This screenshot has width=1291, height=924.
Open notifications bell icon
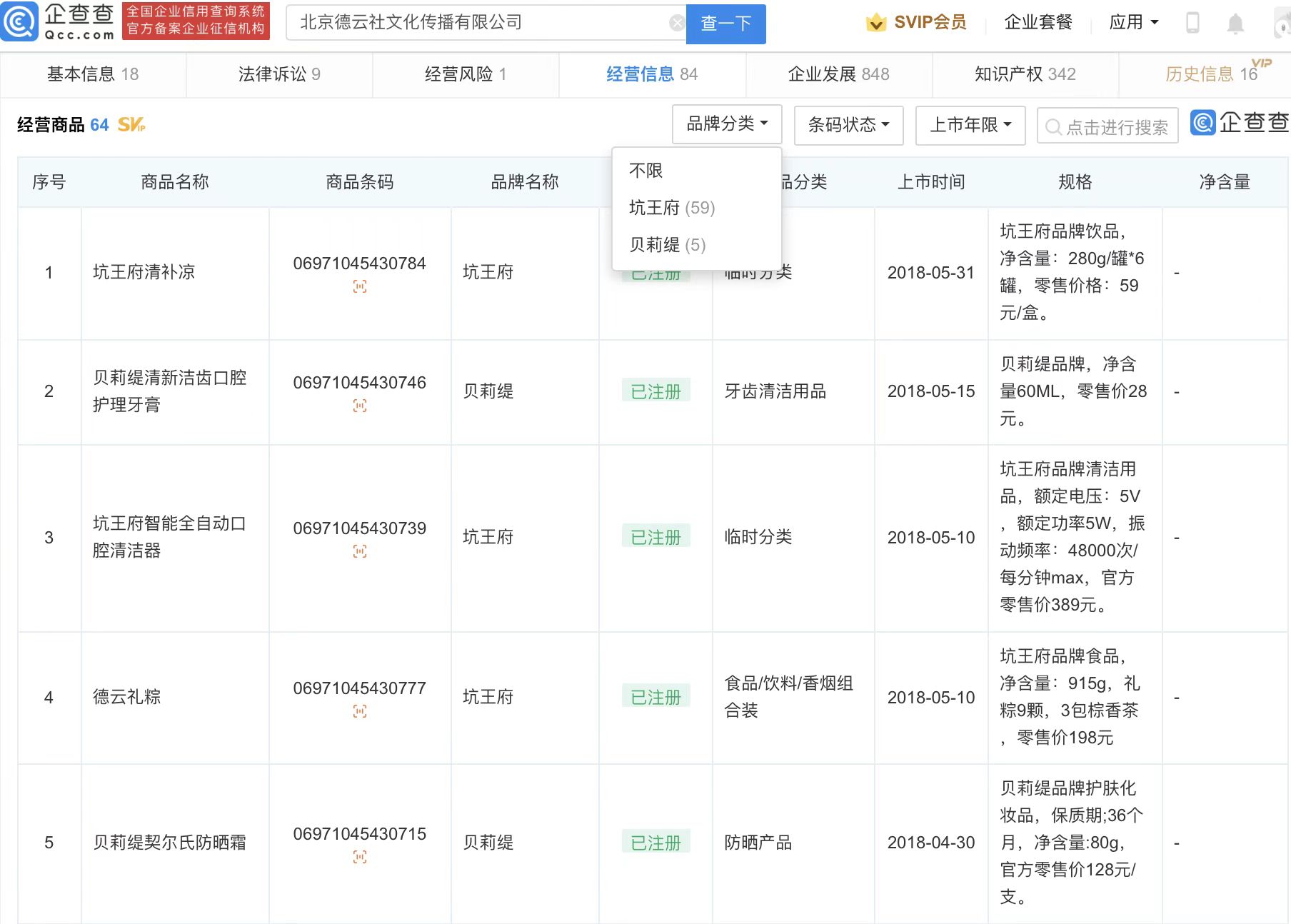tap(1235, 24)
